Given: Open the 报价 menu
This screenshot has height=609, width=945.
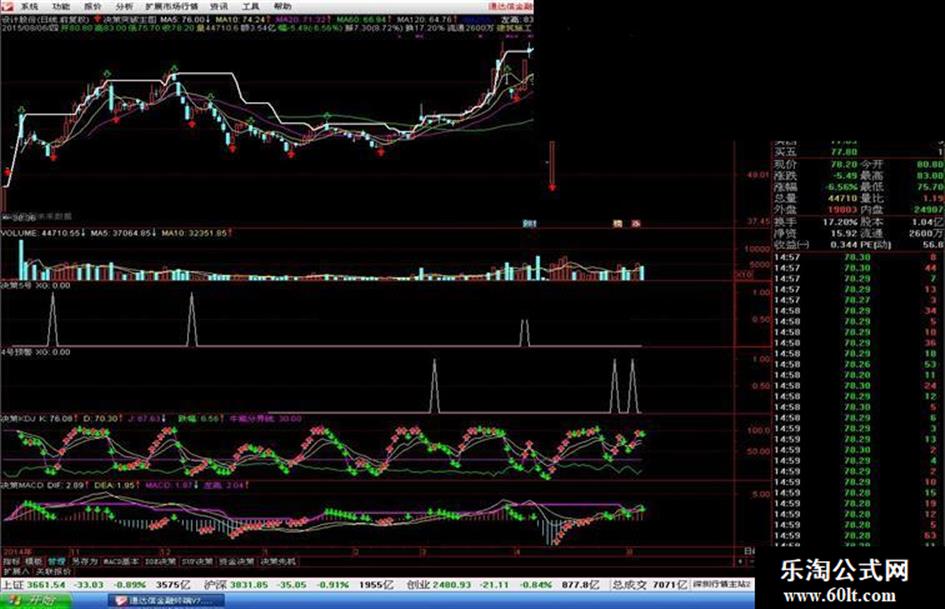Looking at the screenshot, I should (x=93, y=6).
